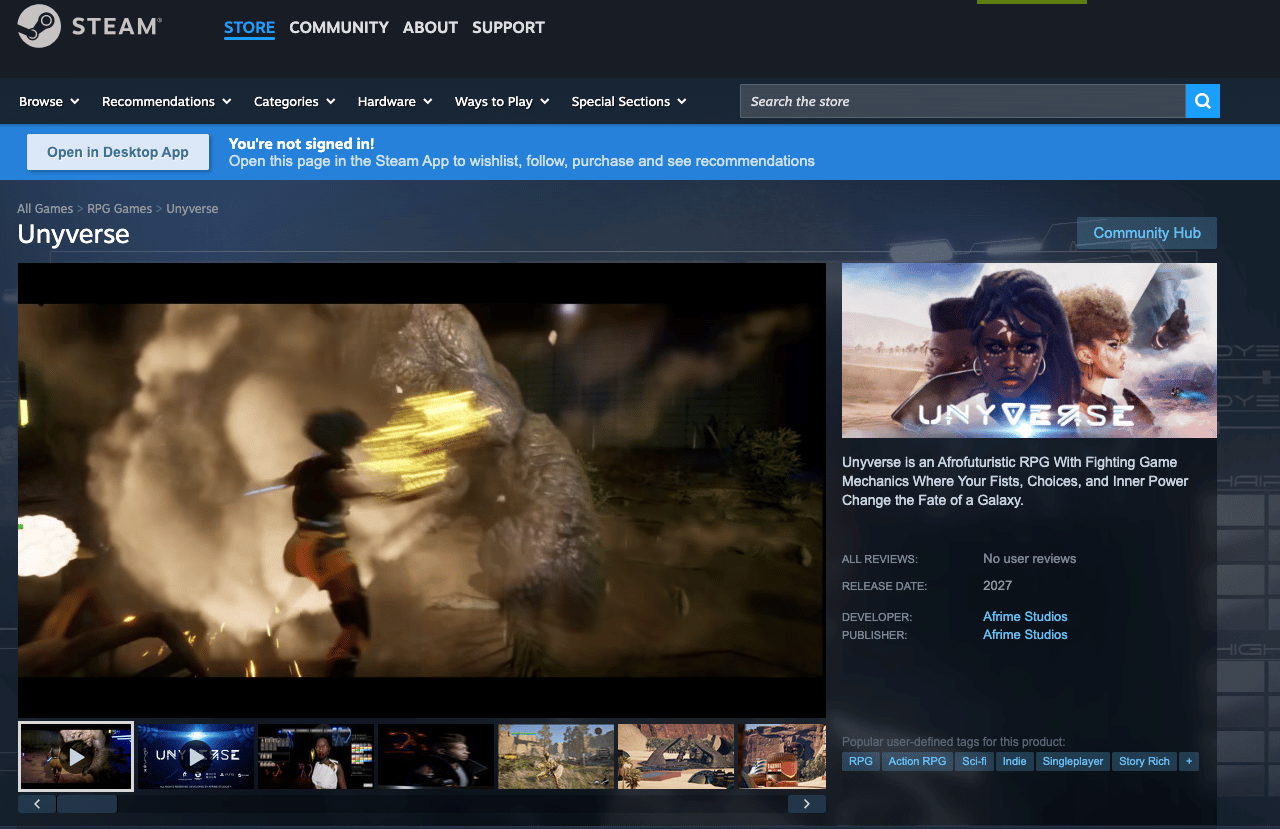Click the 'You're not signed in!' notice
The image size is (1280, 829).
(301, 143)
